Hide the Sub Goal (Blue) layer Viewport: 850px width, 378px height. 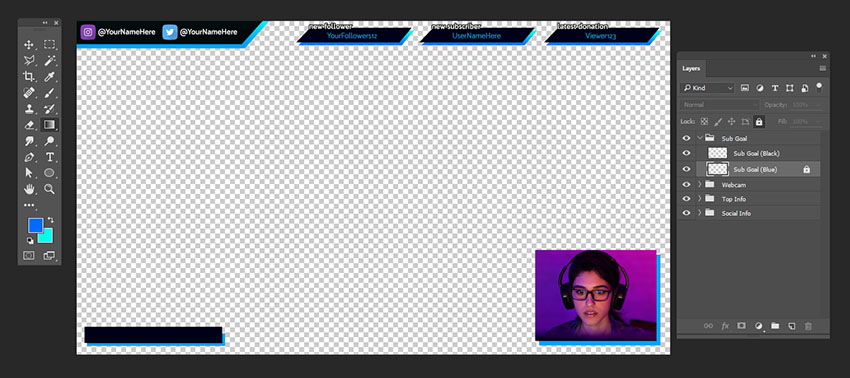[x=686, y=169]
